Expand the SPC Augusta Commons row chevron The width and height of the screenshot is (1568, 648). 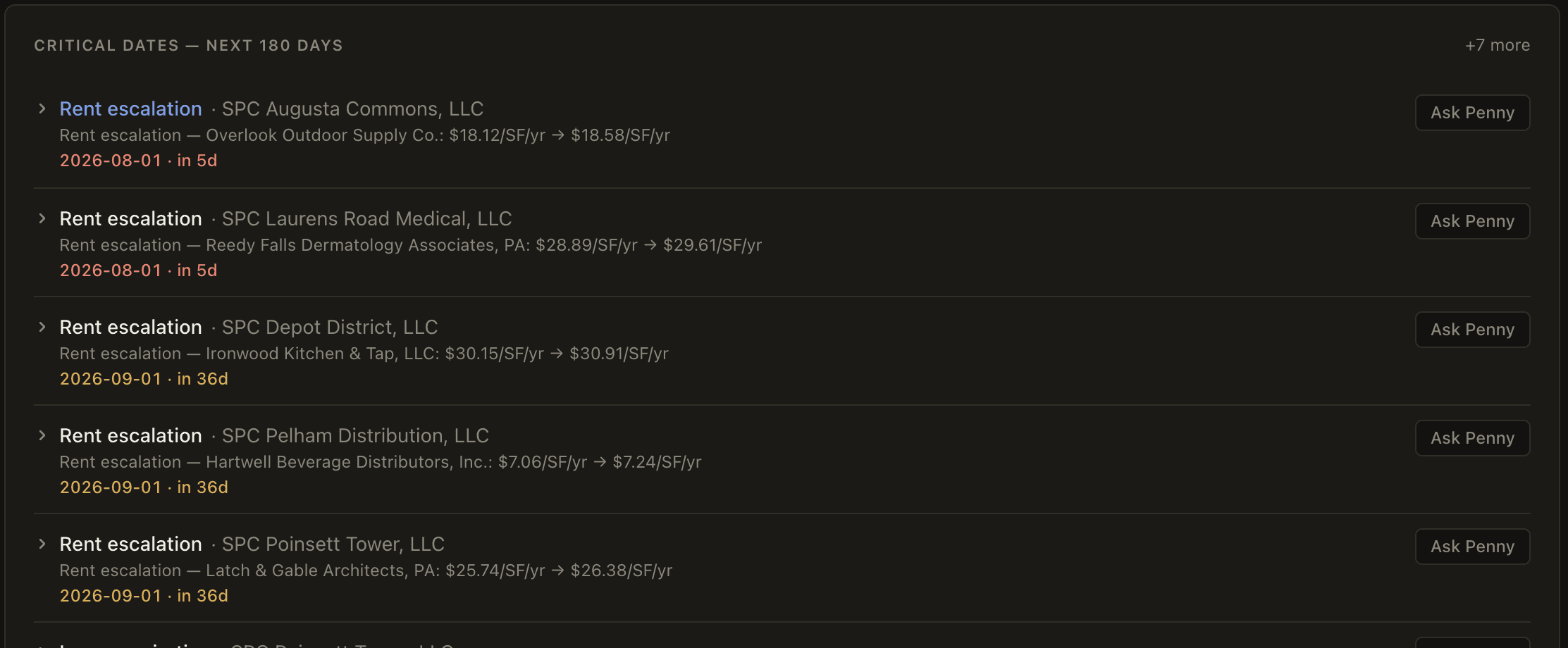(42, 108)
